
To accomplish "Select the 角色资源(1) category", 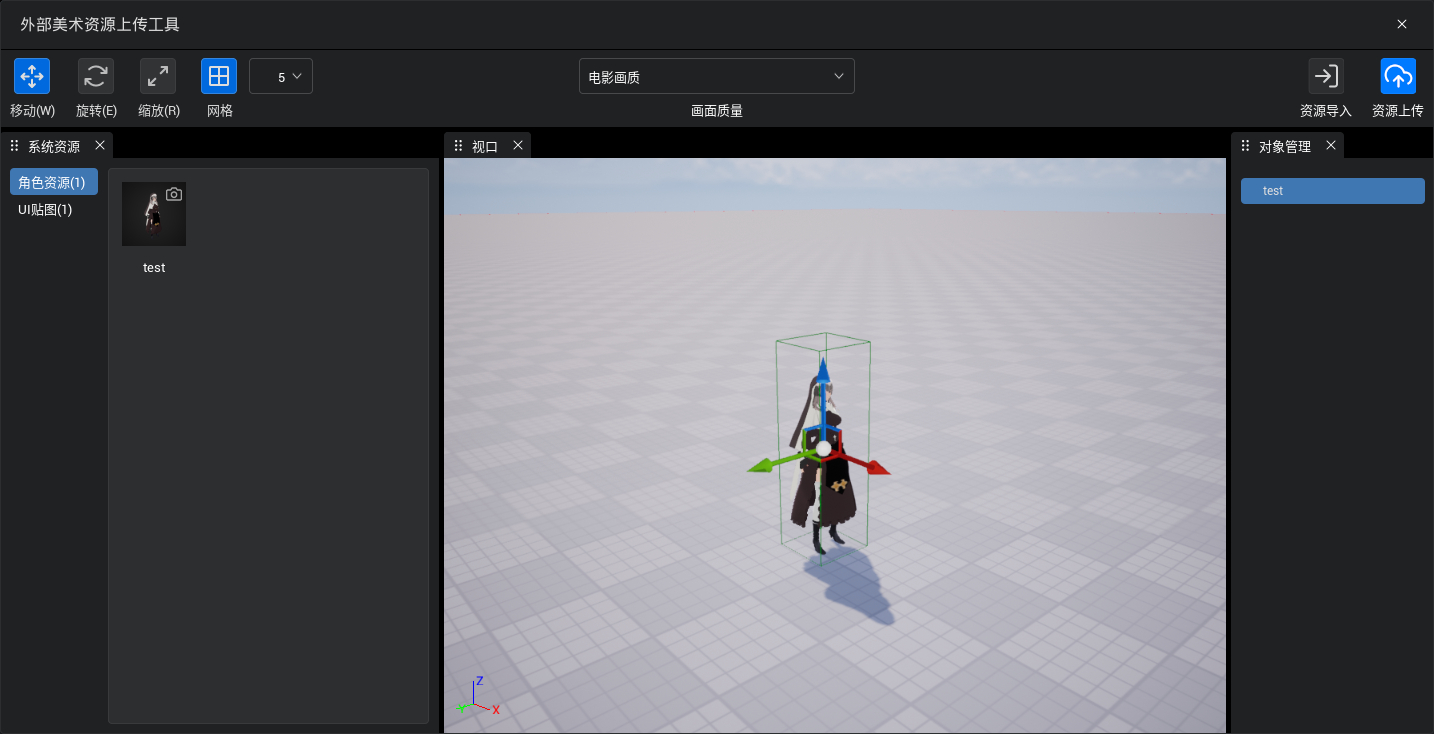I will point(54,182).
